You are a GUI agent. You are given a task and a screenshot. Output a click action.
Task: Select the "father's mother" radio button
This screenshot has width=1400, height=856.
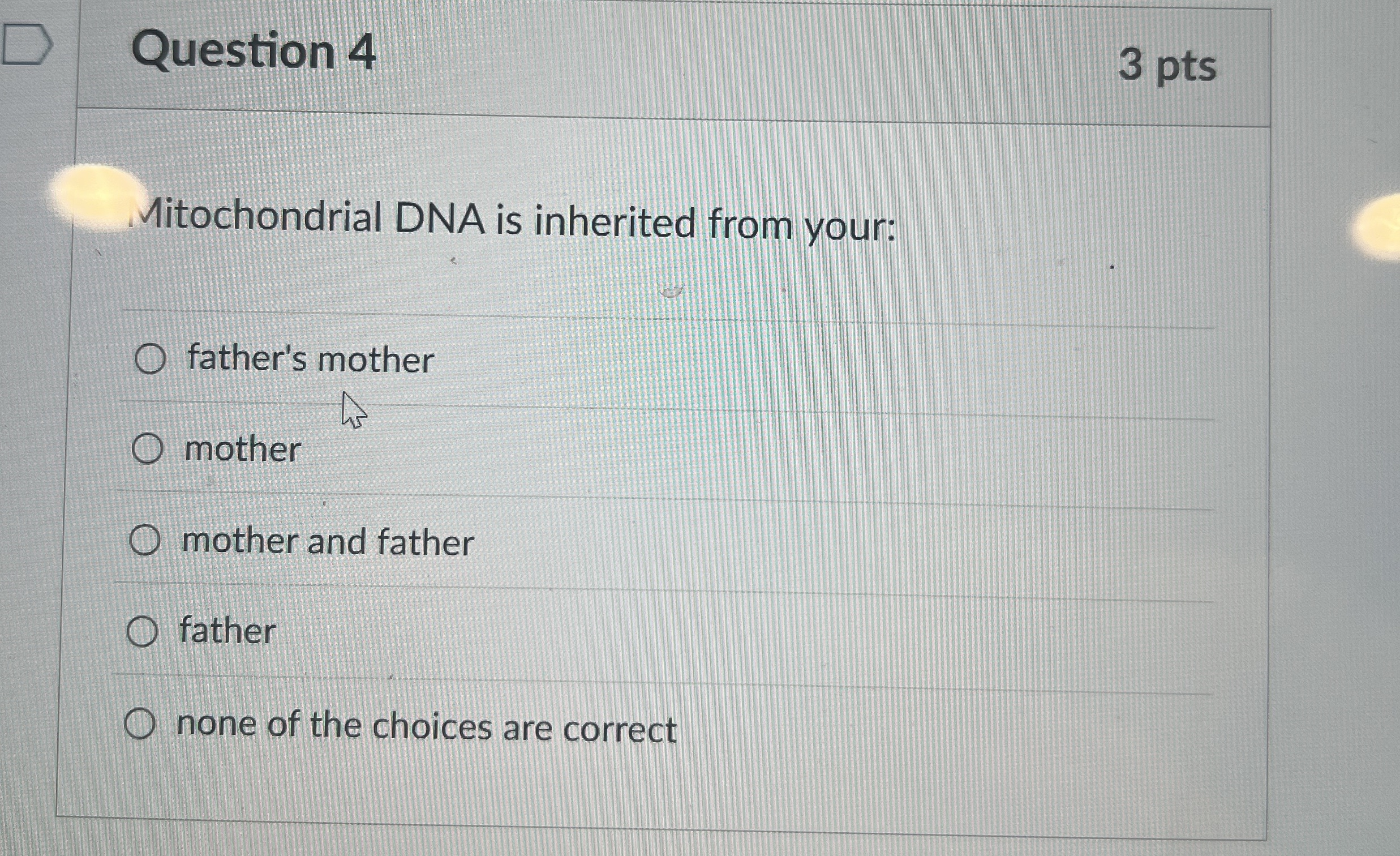148,358
